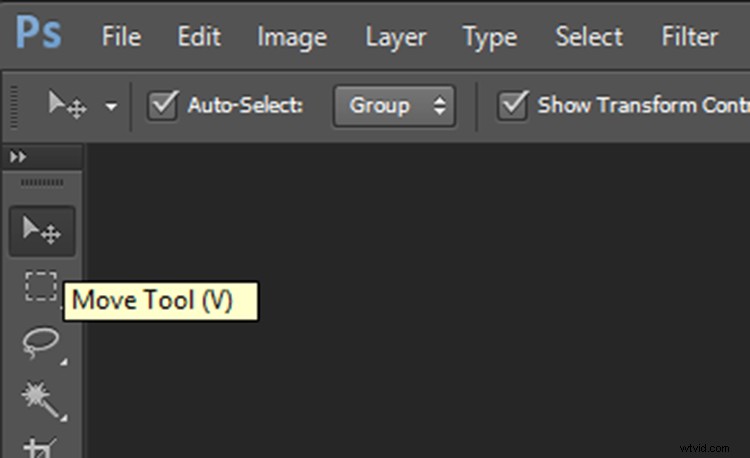Screen dimensions: 750x458
Task: Select the Rectangular Marquee tool
Action: tap(41, 288)
